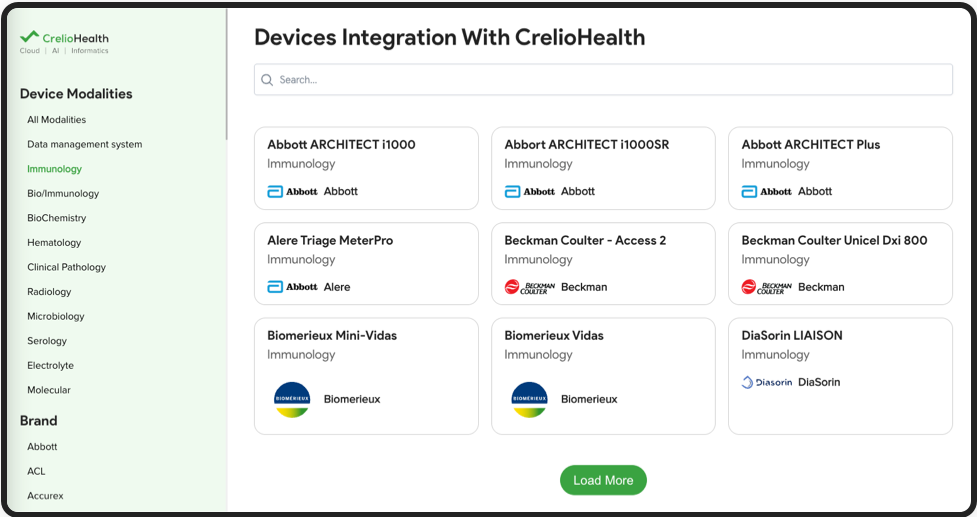Filter by Abbott brand in sidebar

coord(42,447)
